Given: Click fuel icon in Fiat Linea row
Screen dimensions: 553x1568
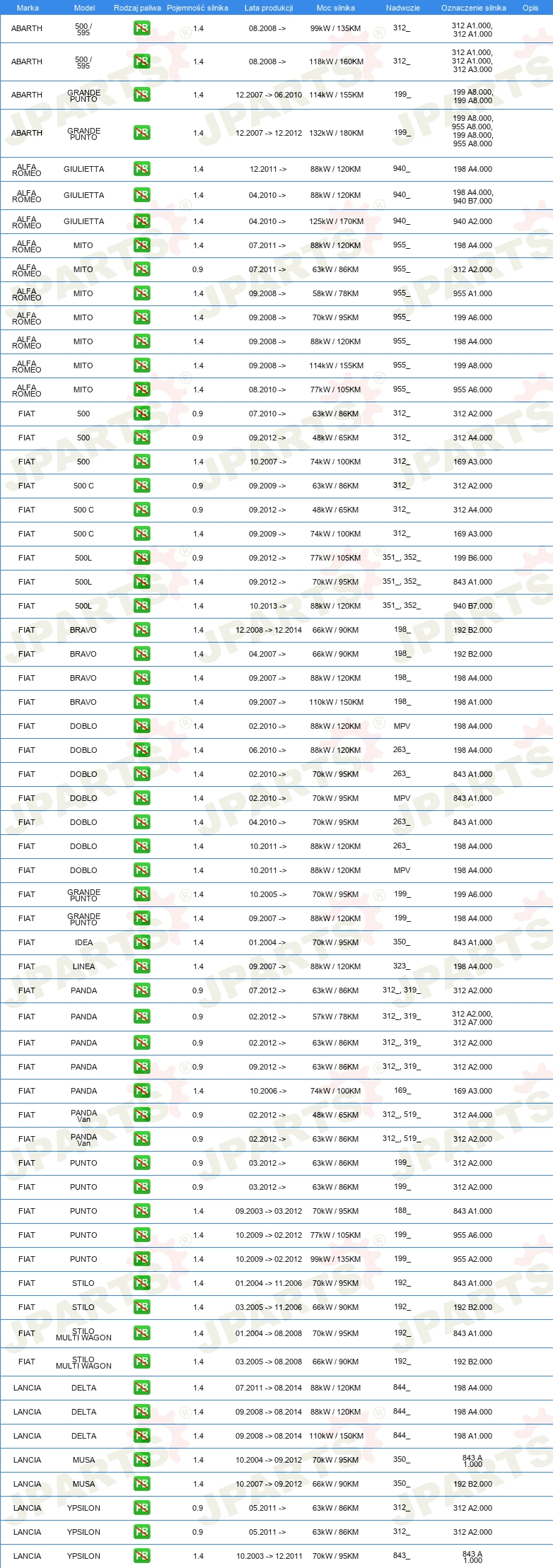Looking at the screenshot, I should 141,966.
